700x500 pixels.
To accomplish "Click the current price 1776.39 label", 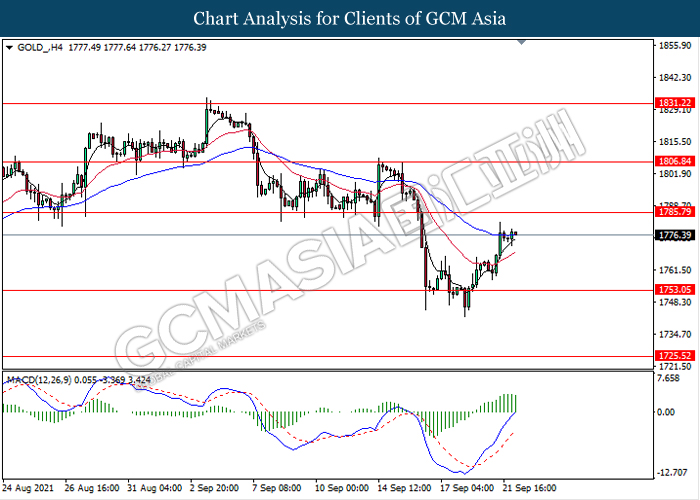I will 675,235.
